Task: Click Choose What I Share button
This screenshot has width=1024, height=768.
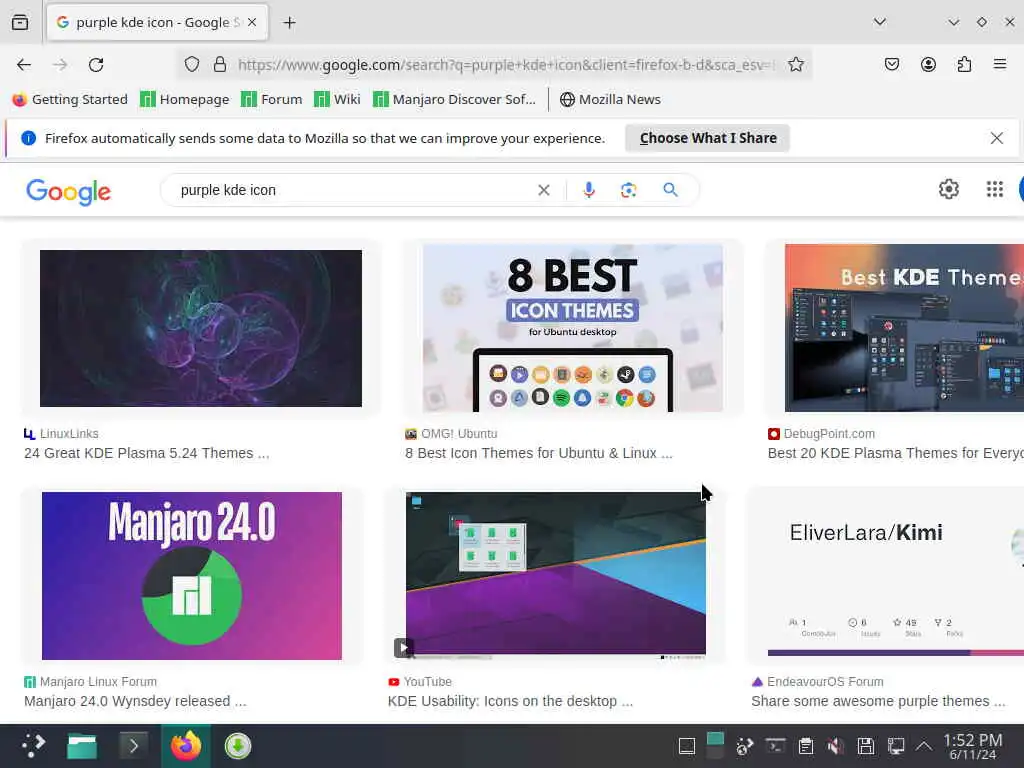Action: tap(708, 138)
